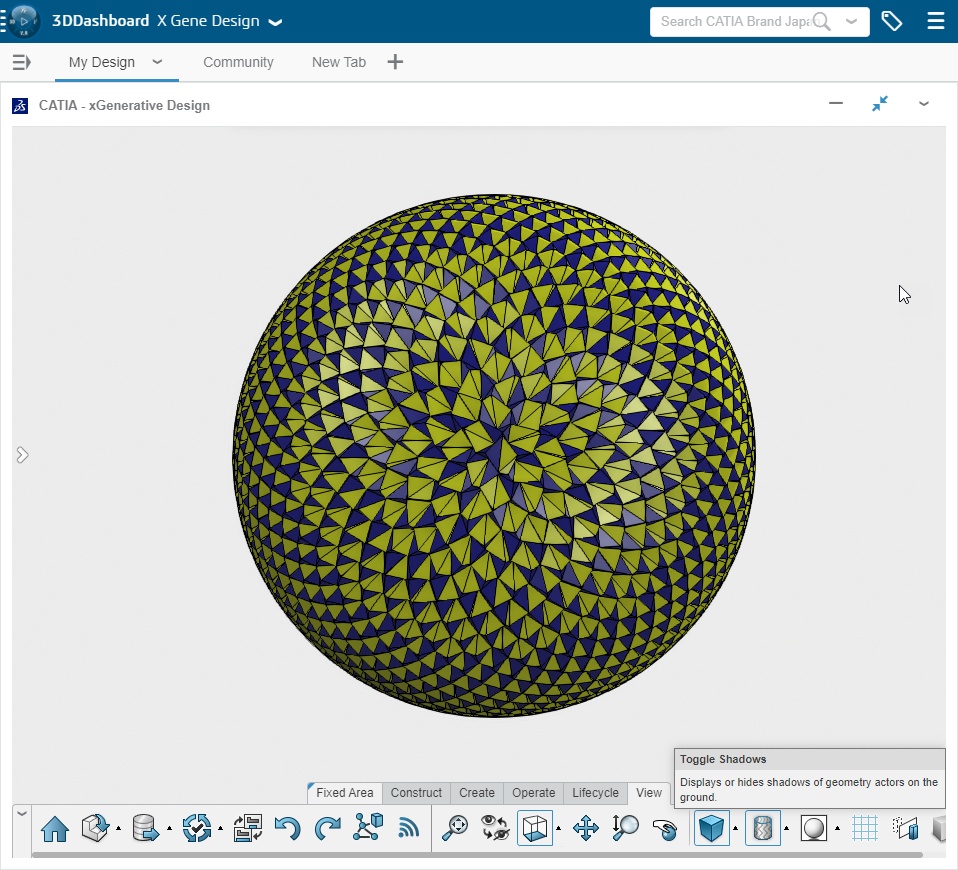958x870 pixels.
Task: Open dropdown arrow next to checkmark update icon
Action: (x=220, y=829)
